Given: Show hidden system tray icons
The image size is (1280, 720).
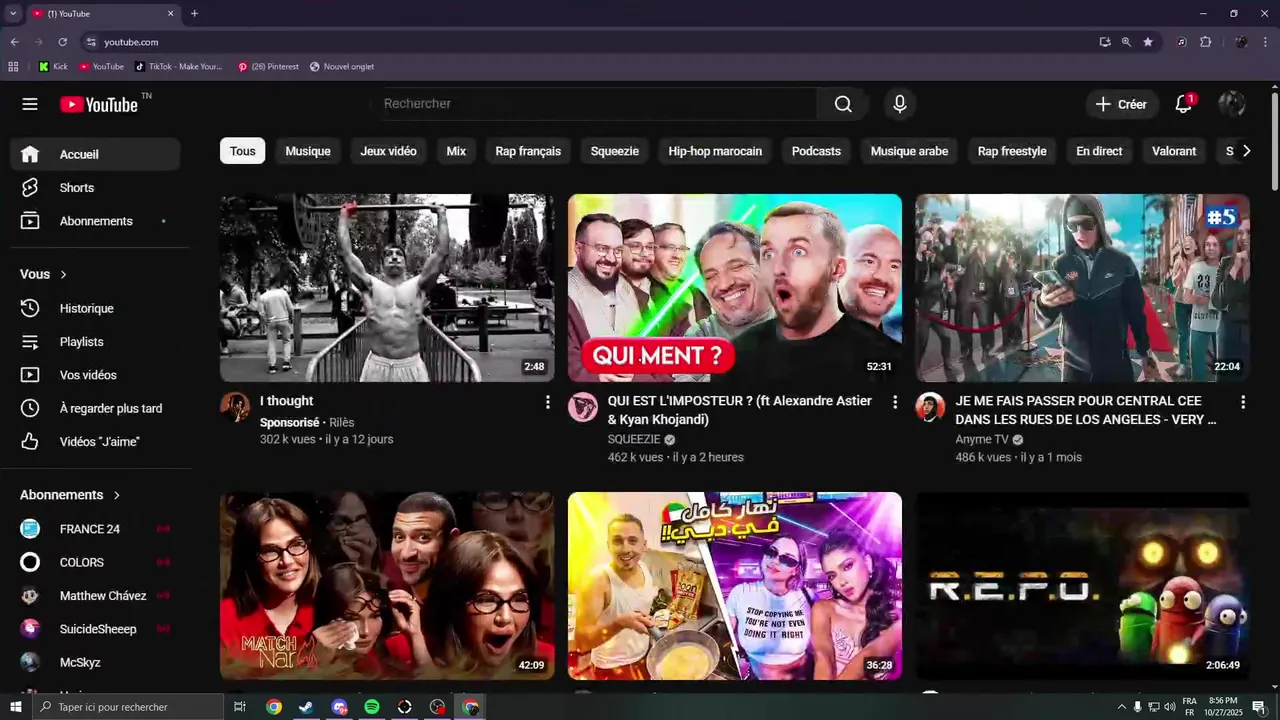Looking at the screenshot, I should click(1121, 707).
